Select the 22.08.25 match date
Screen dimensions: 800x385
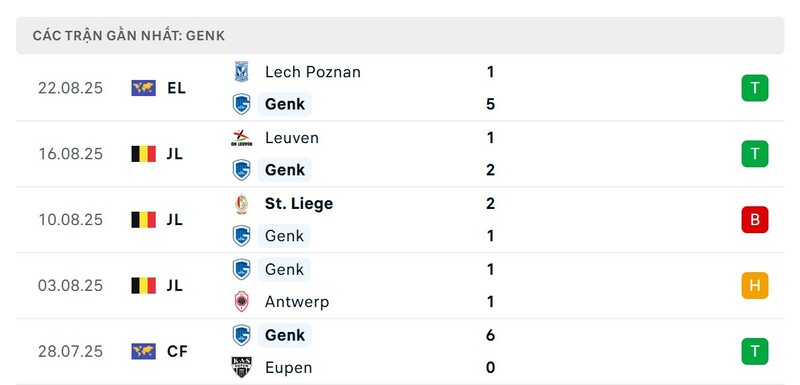[70, 88]
